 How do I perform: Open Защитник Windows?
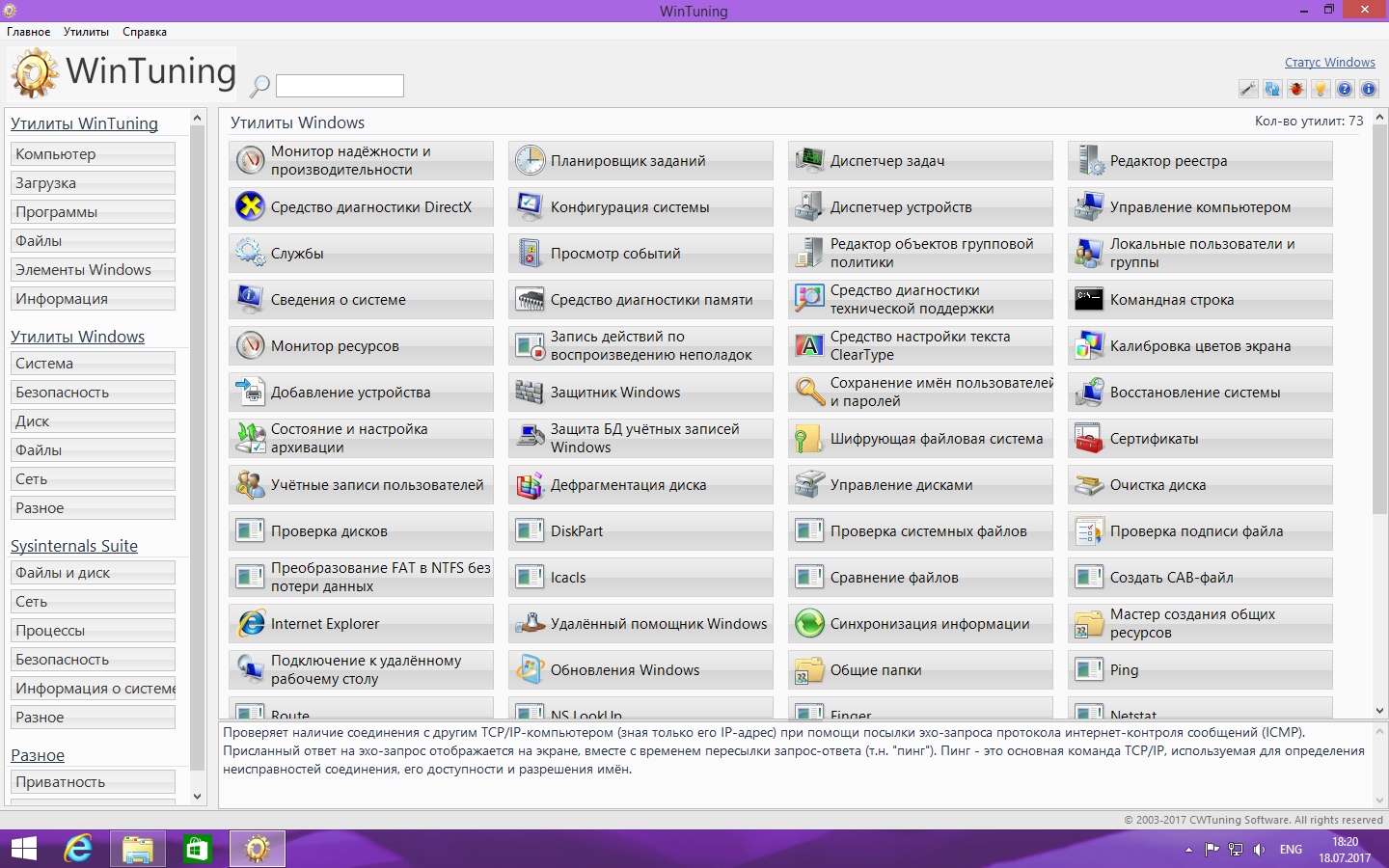coord(640,392)
